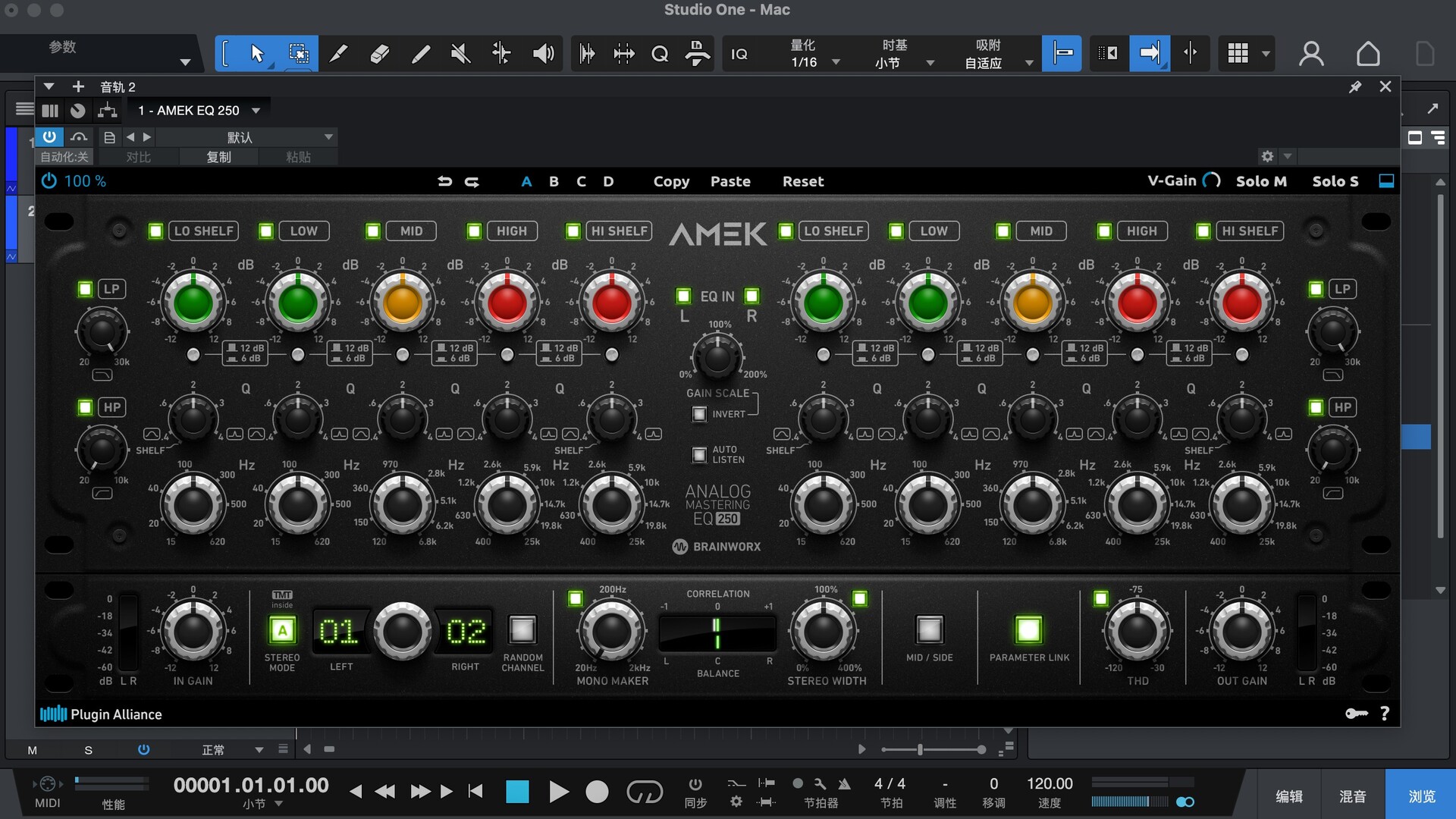The width and height of the screenshot is (1456, 819).
Task: Open the plugin key license icon
Action: 1357,714
